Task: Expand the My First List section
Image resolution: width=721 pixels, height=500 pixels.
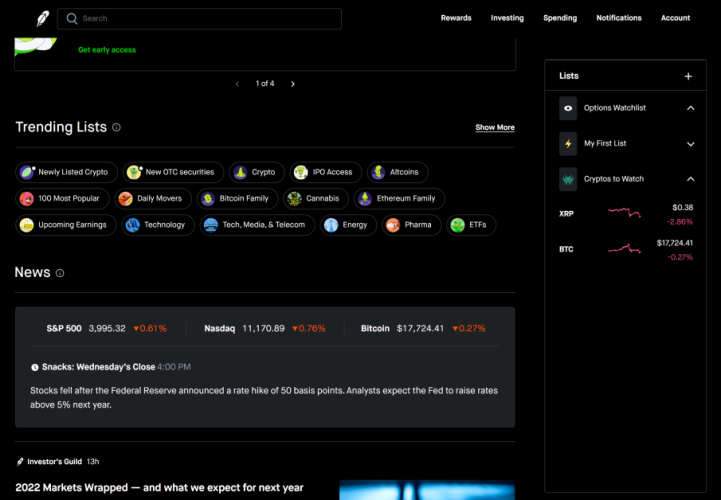Action: [691, 144]
